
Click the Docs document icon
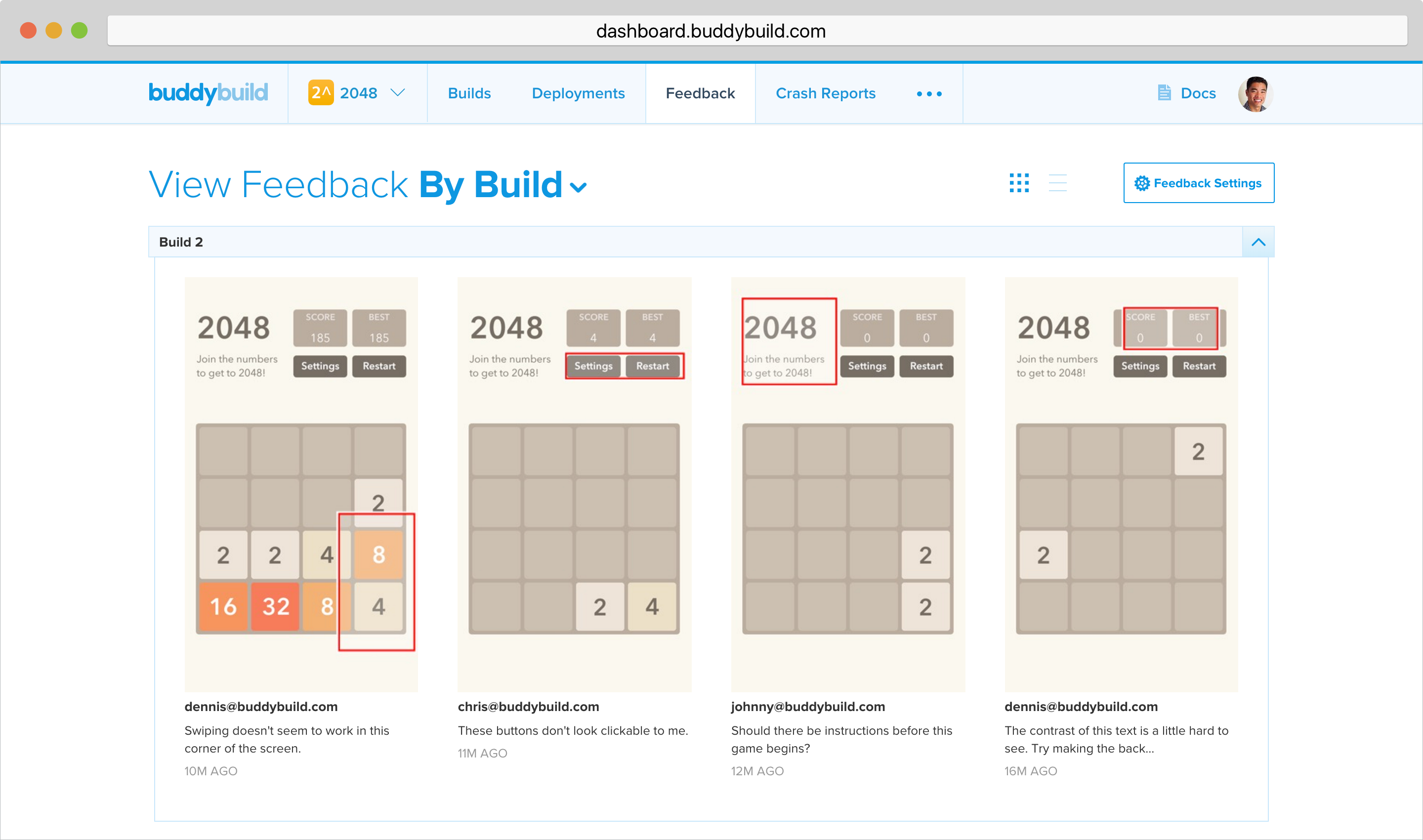tap(1164, 93)
